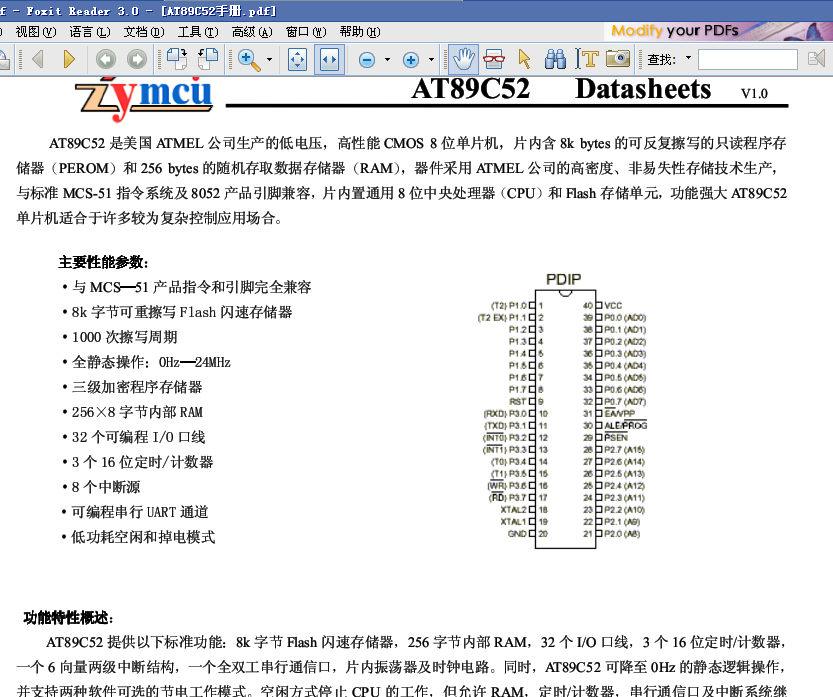Click the blue minus zoom out button

(367, 60)
